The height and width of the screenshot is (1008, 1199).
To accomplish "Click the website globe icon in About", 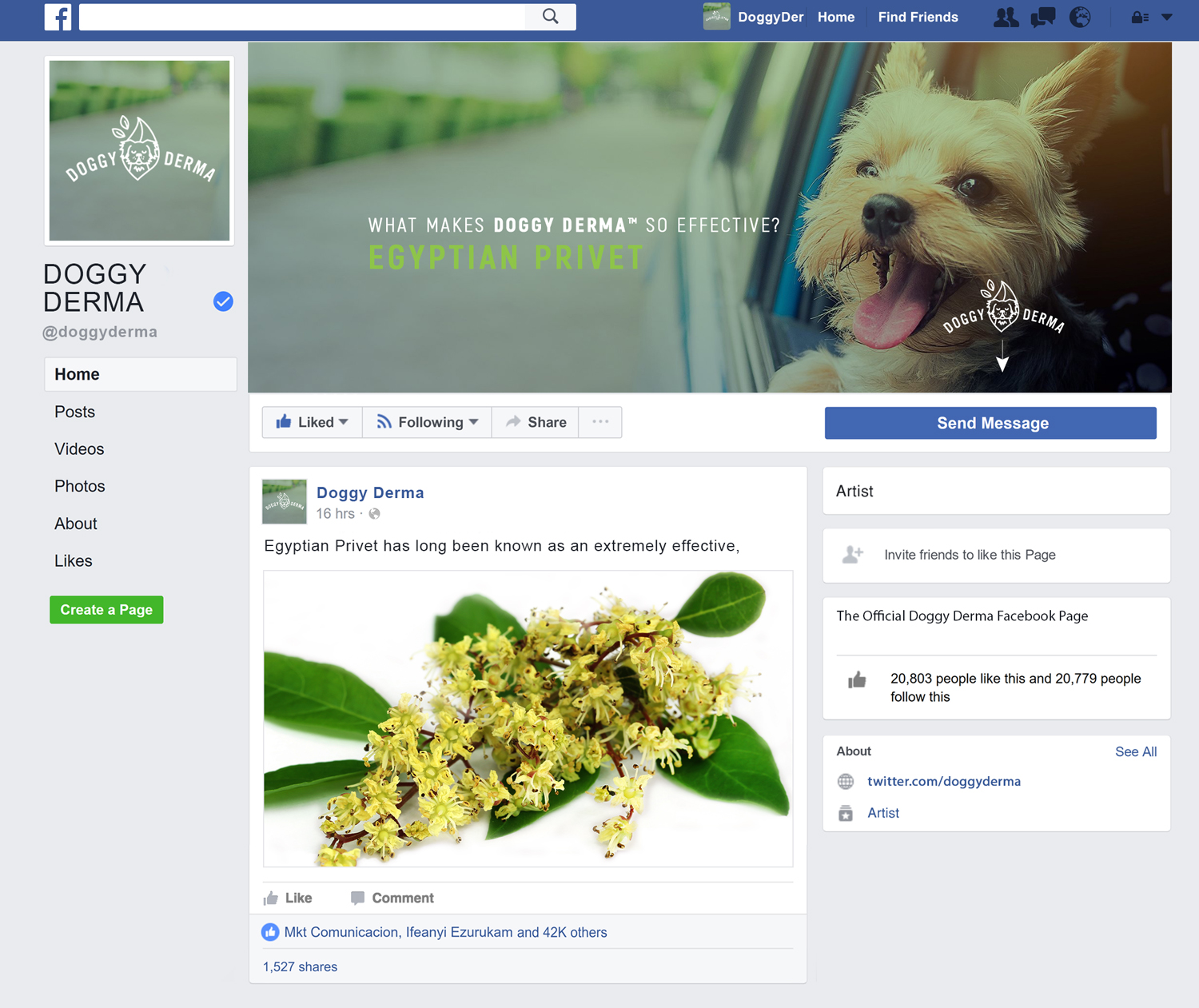I will coord(846,781).
